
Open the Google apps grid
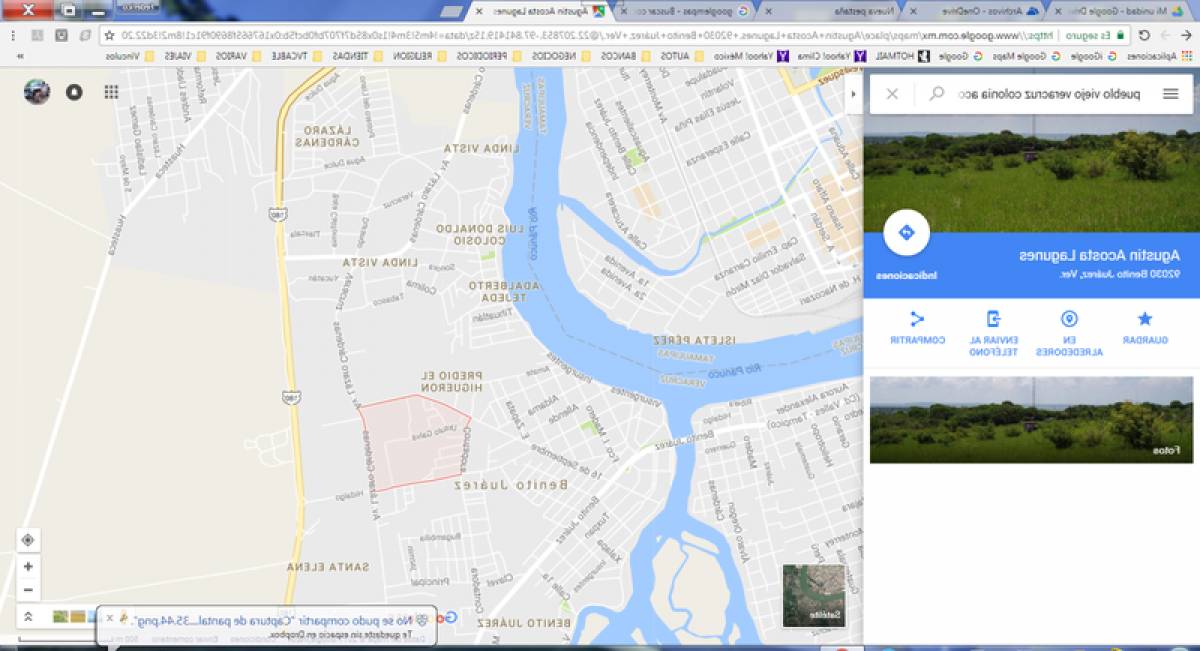click(x=111, y=92)
